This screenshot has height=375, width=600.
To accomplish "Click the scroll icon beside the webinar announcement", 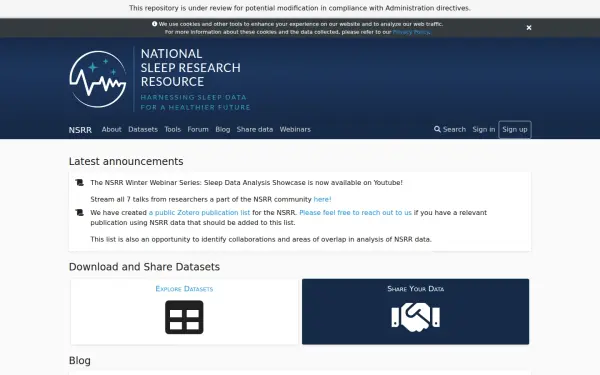I will [x=80, y=183].
